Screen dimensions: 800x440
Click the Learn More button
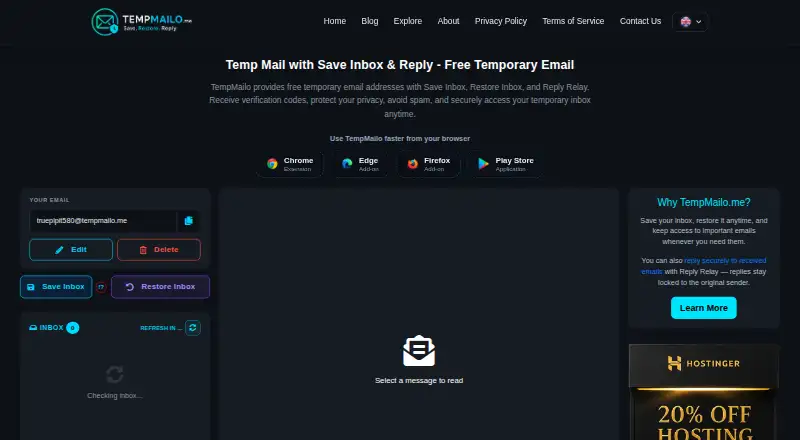704,308
